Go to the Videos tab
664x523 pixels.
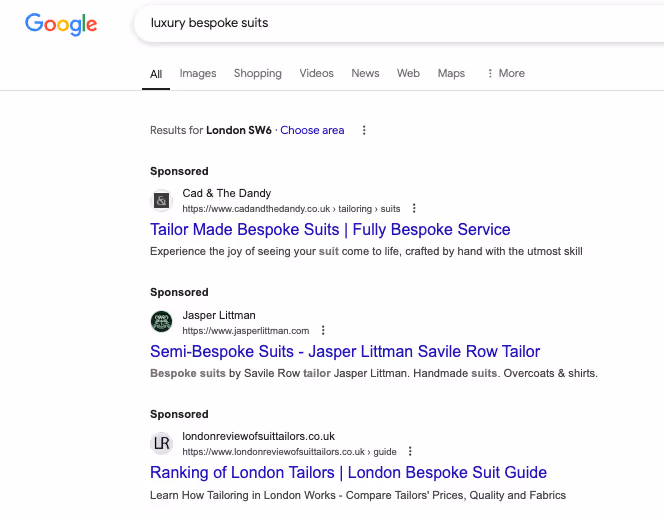pyautogui.click(x=316, y=73)
